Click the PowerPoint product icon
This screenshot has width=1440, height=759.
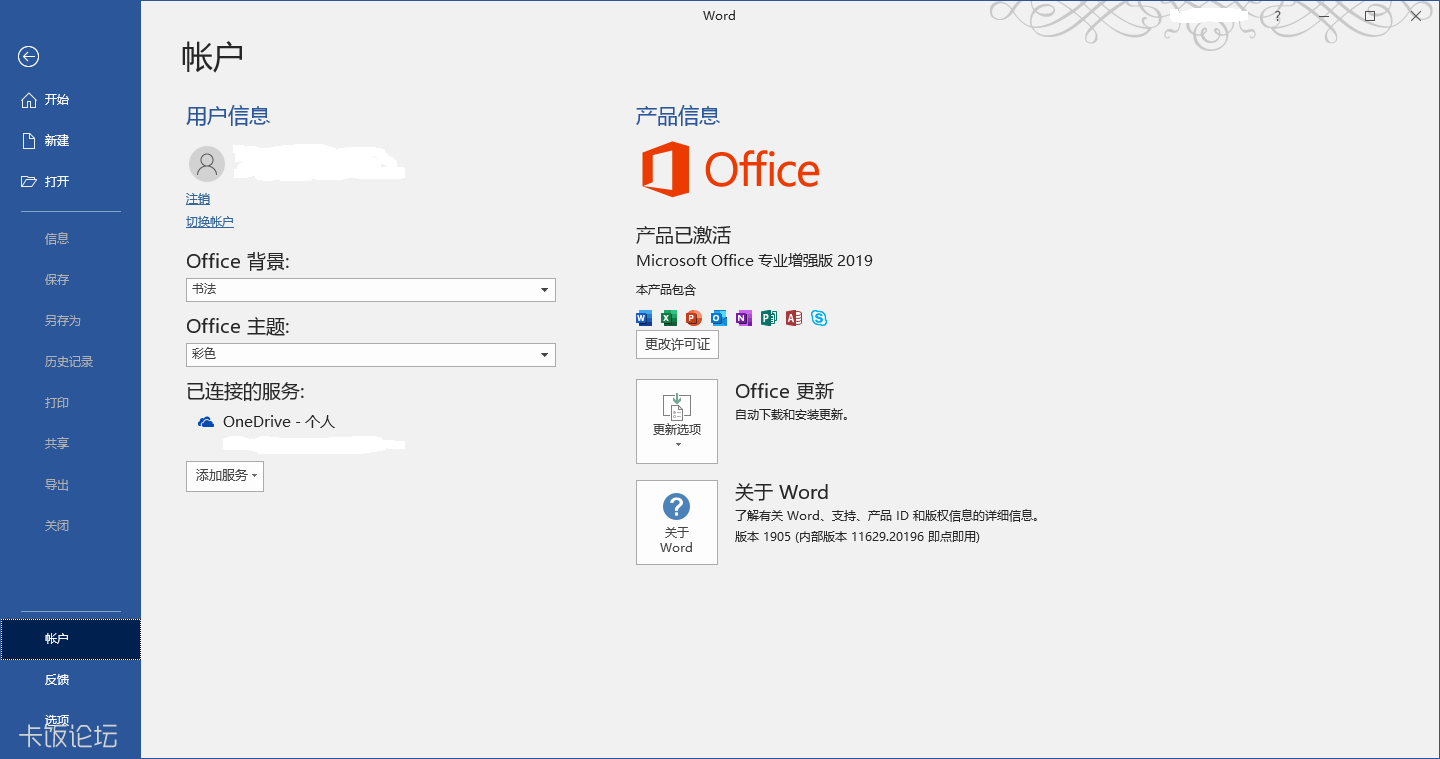[x=694, y=318]
